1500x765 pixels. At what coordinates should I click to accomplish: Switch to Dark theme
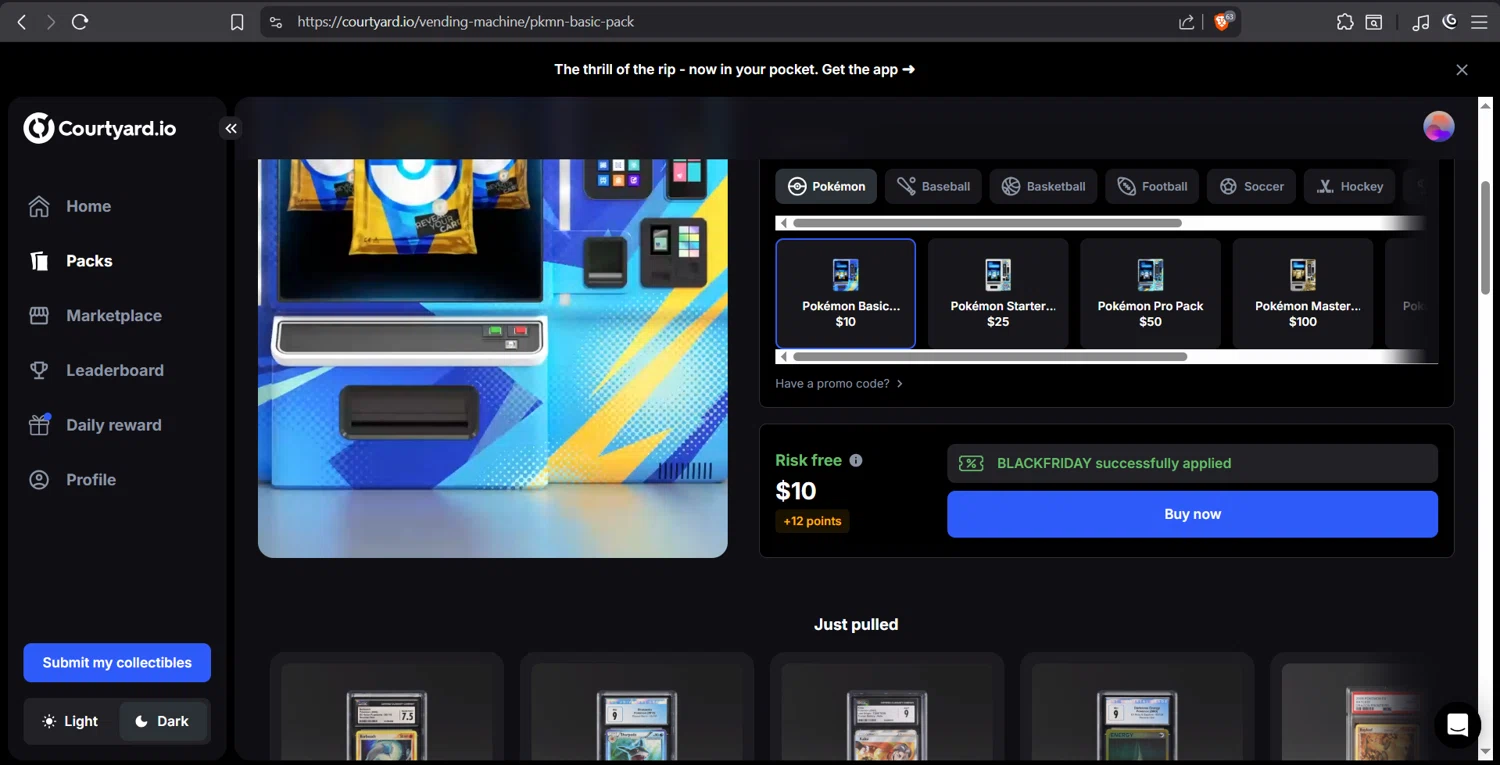pos(162,721)
